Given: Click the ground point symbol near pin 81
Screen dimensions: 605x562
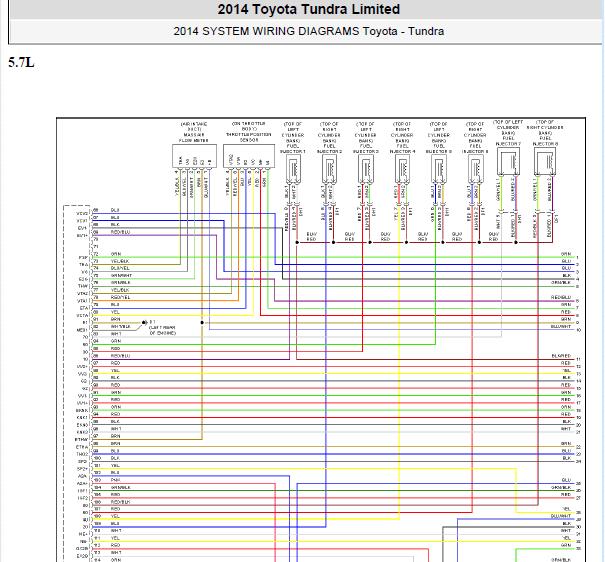Looking at the screenshot, I should (x=144, y=322).
